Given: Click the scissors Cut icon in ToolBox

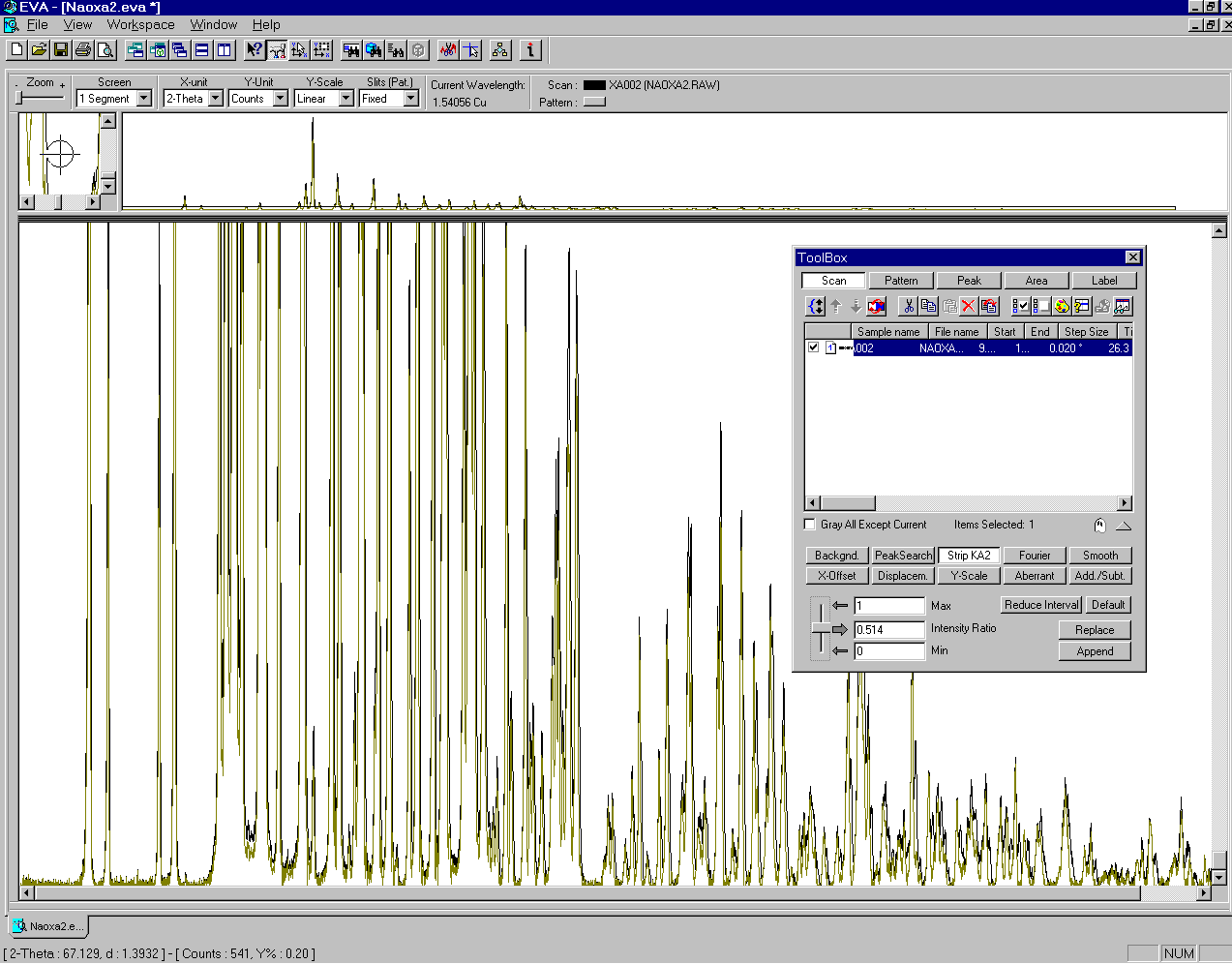Looking at the screenshot, I should (908, 307).
